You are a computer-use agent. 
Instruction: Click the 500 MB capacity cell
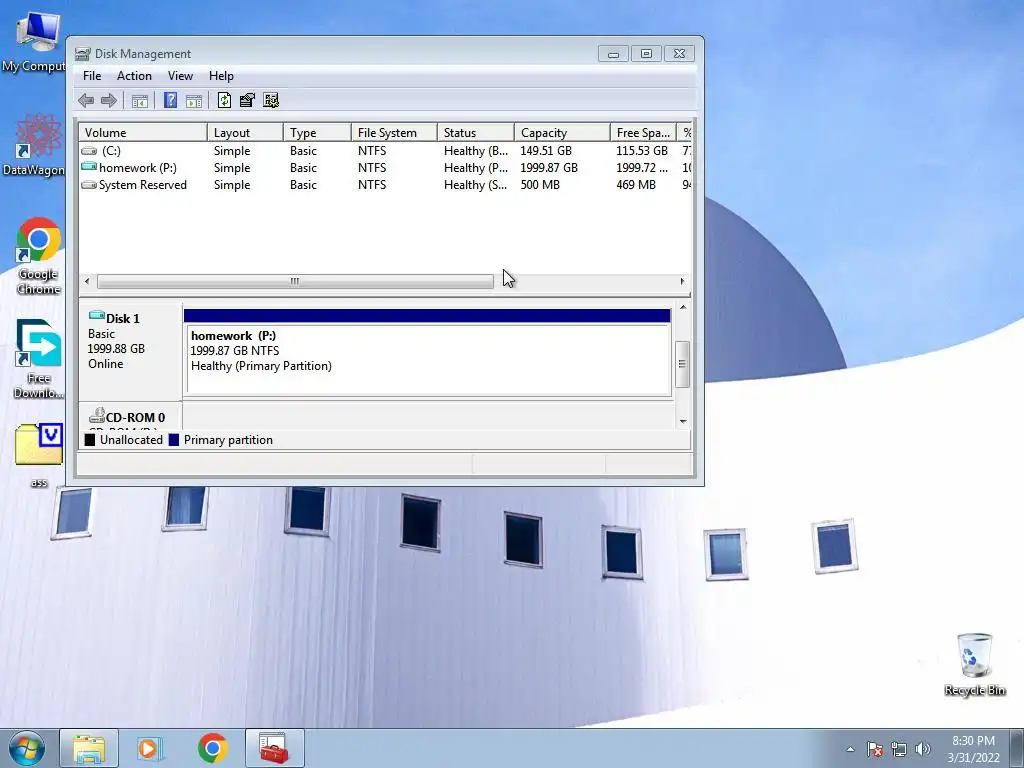pyautogui.click(x=540, y=185)
